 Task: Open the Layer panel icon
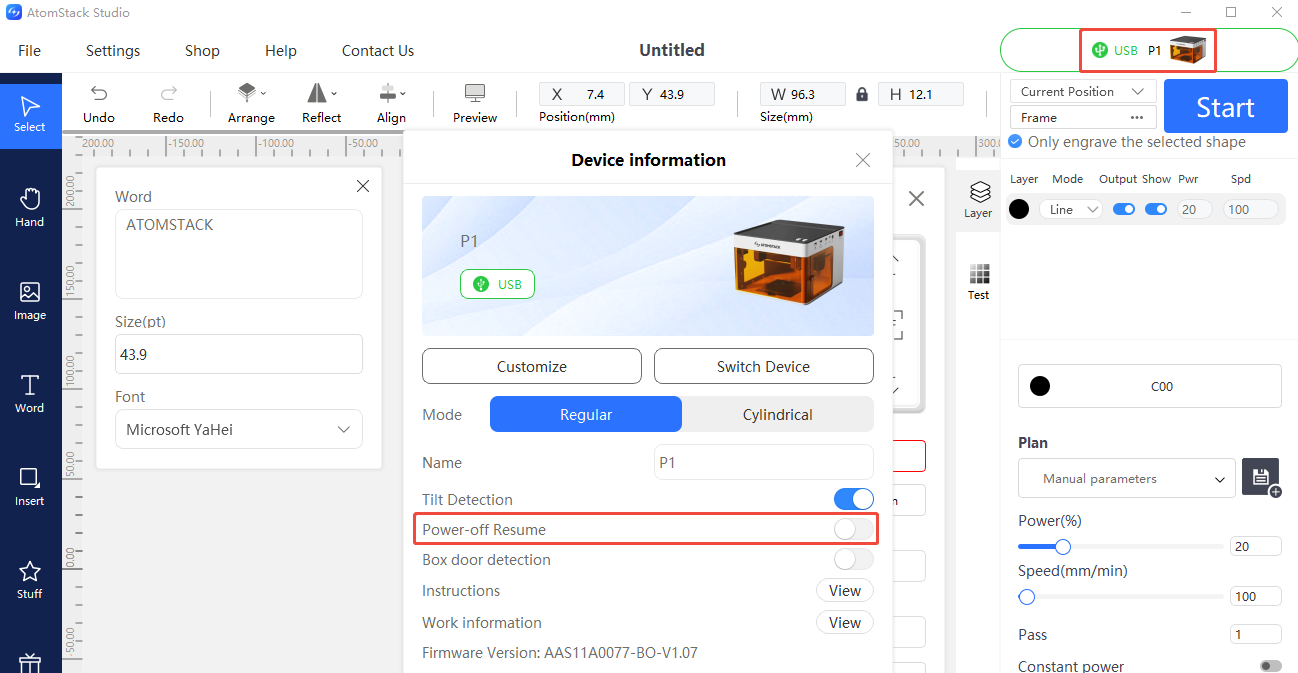pyautogui.click(x=979, y=197)
